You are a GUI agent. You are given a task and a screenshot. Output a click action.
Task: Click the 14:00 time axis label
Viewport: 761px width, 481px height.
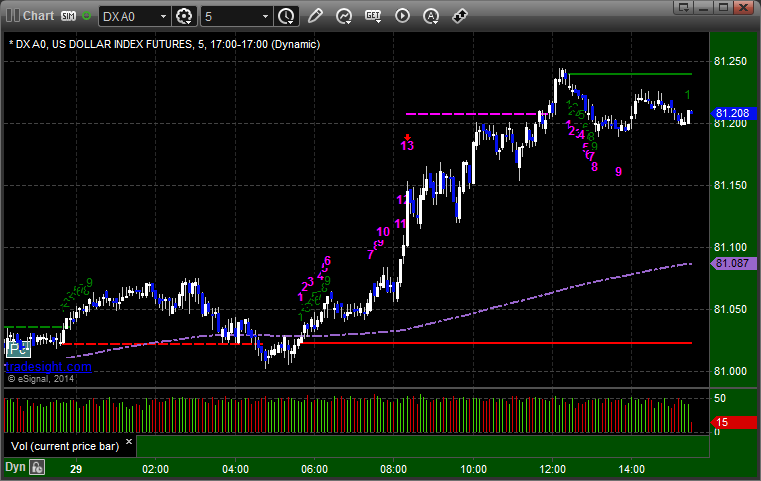pyautogui.click(x=631, y=469)
